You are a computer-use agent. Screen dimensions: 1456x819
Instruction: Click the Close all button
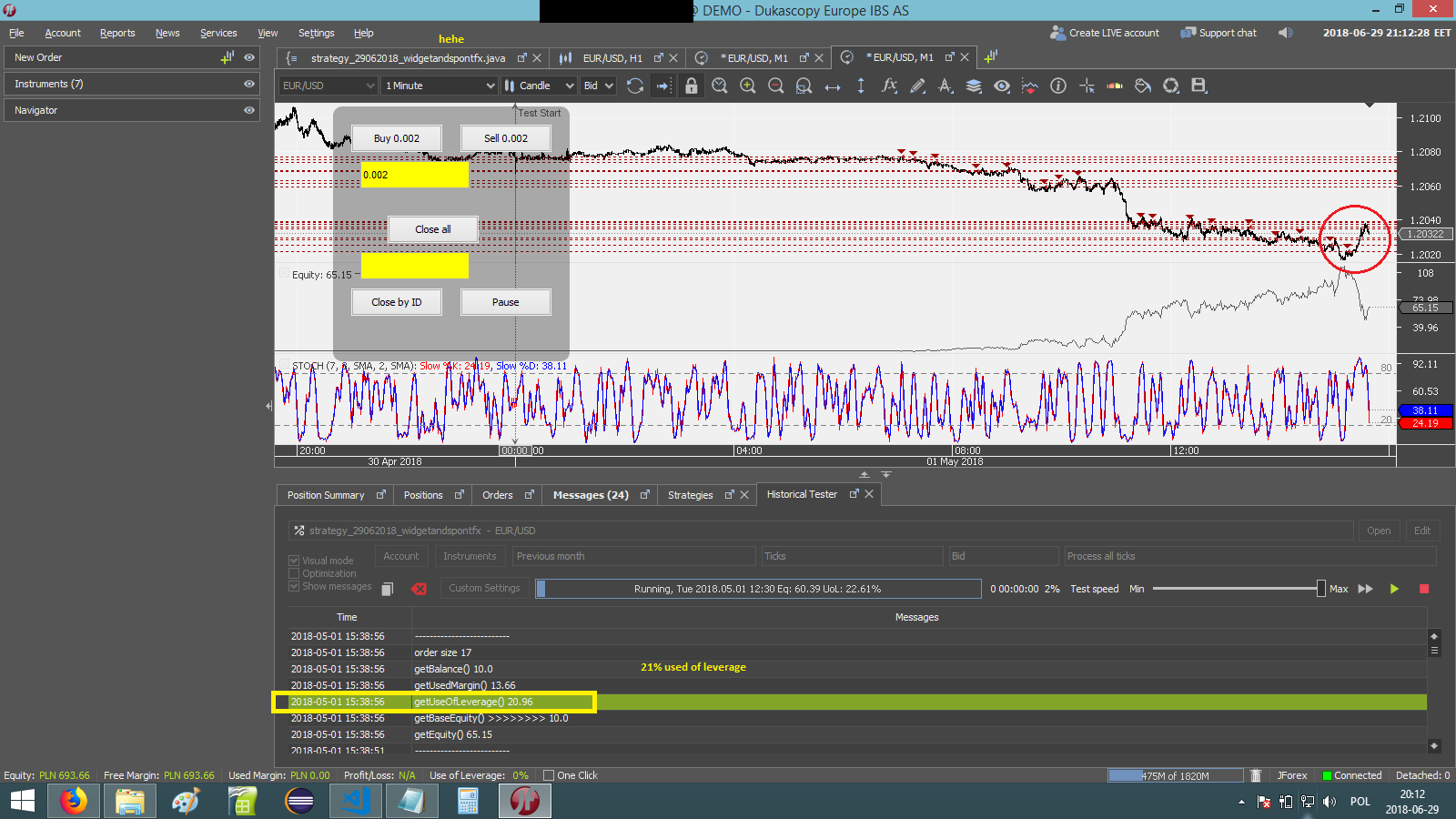[433, 229]
